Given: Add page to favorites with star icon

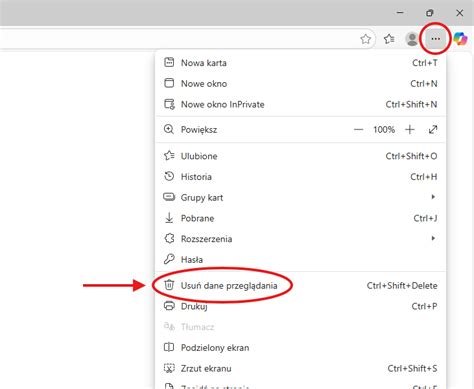Looking at the screenshot, I should (x=366, y=39).
